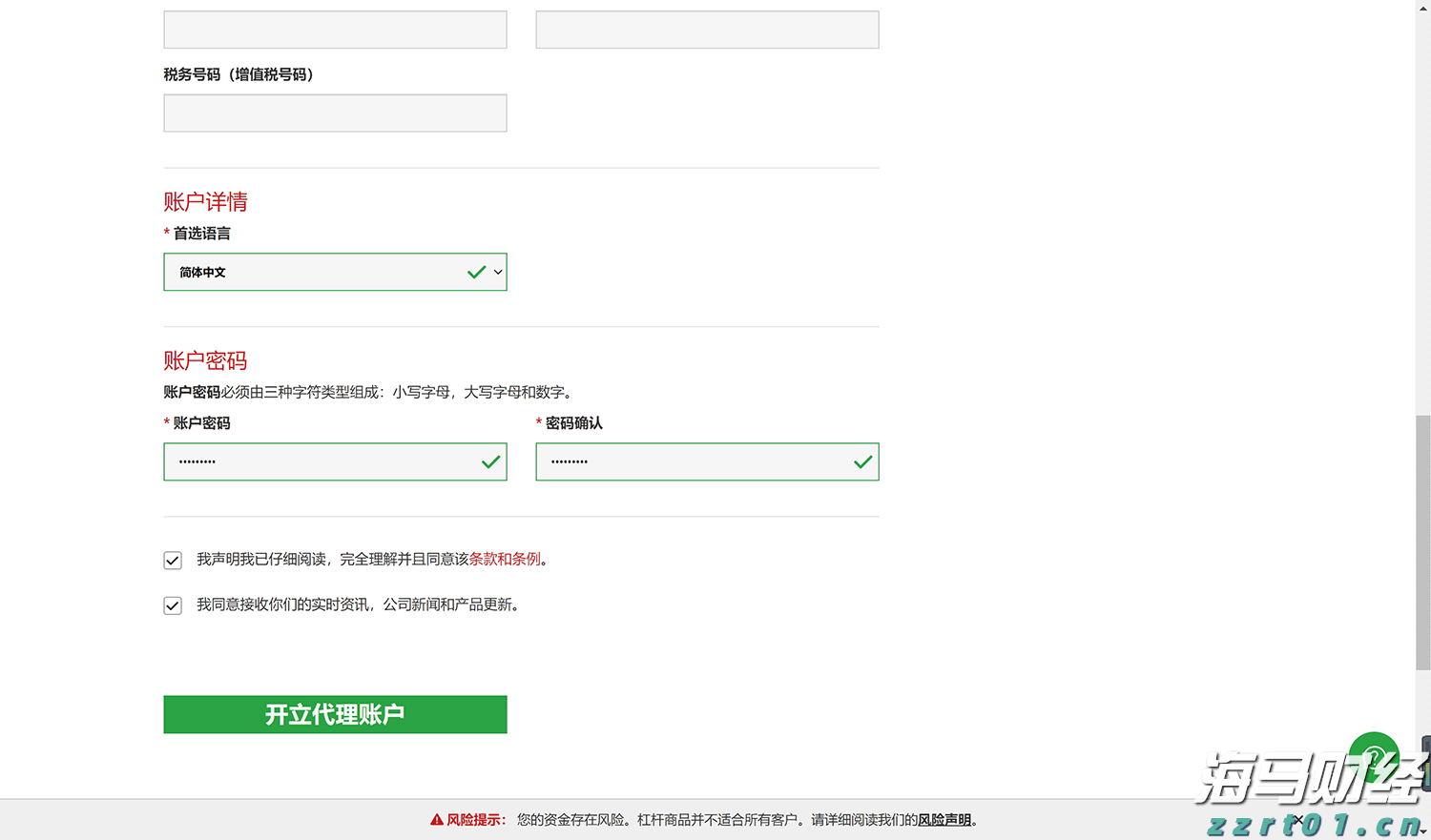
Task: Disable the news and product updates checkbox
Action: (173, 604)
